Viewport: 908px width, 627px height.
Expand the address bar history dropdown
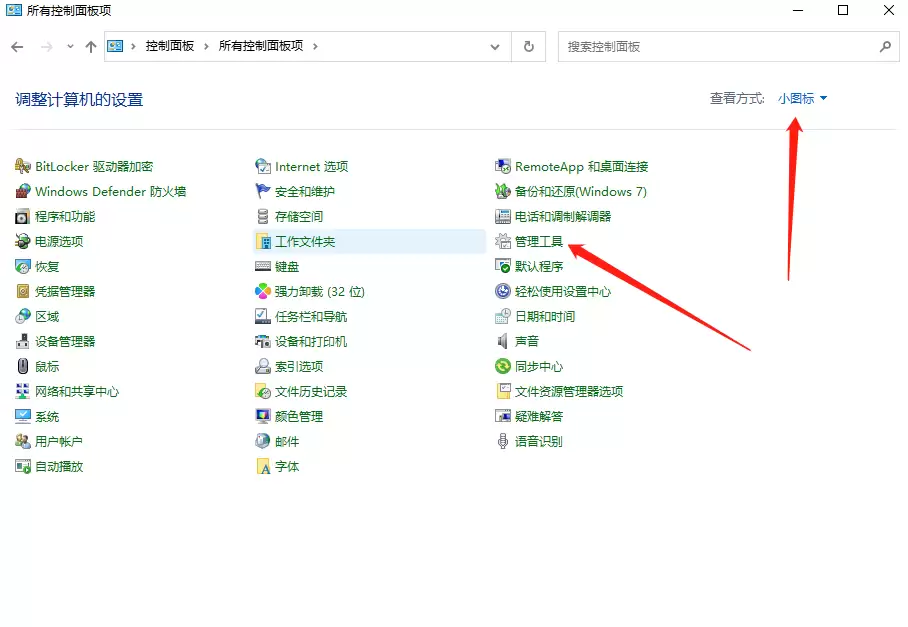495,46
